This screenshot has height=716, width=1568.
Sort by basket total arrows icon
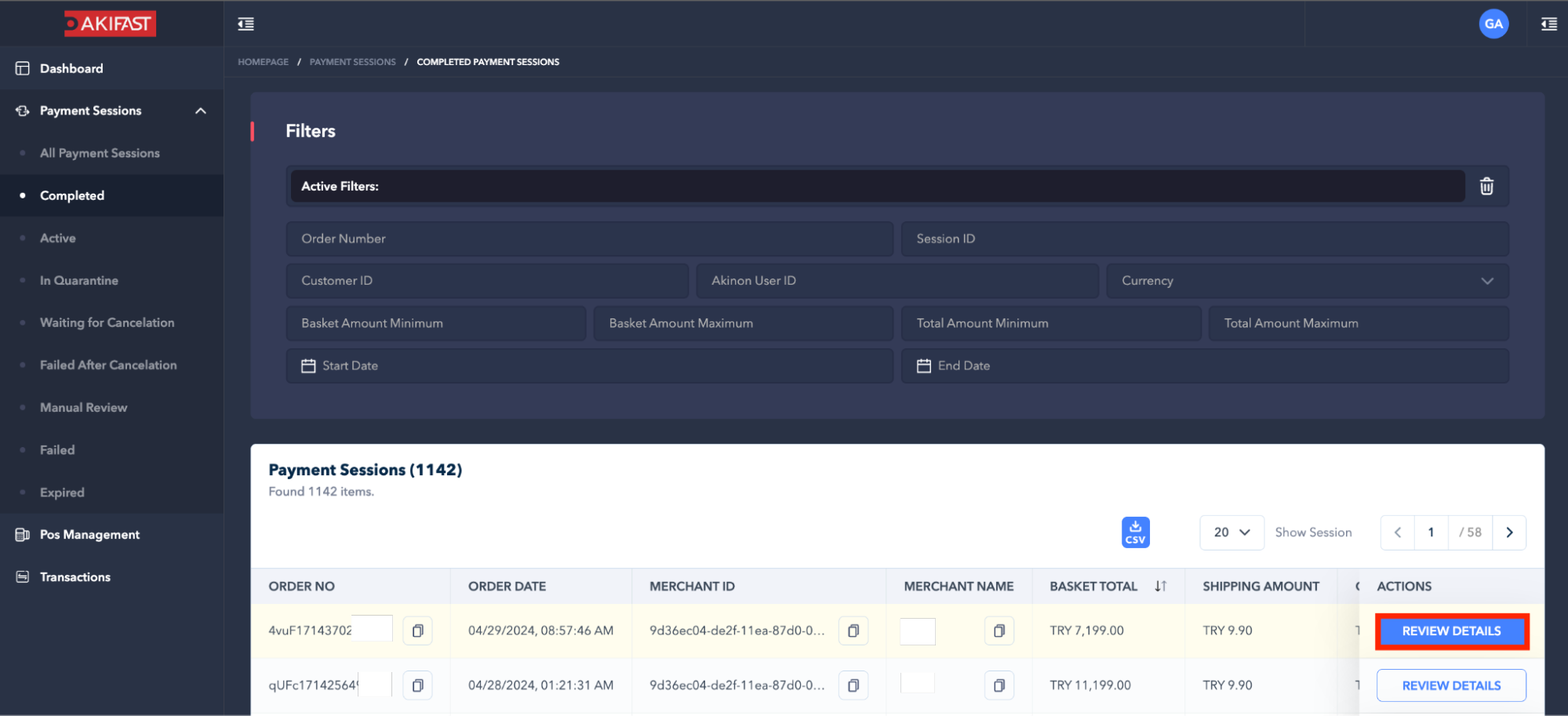pyautogui.click(x=1160, y=587)
